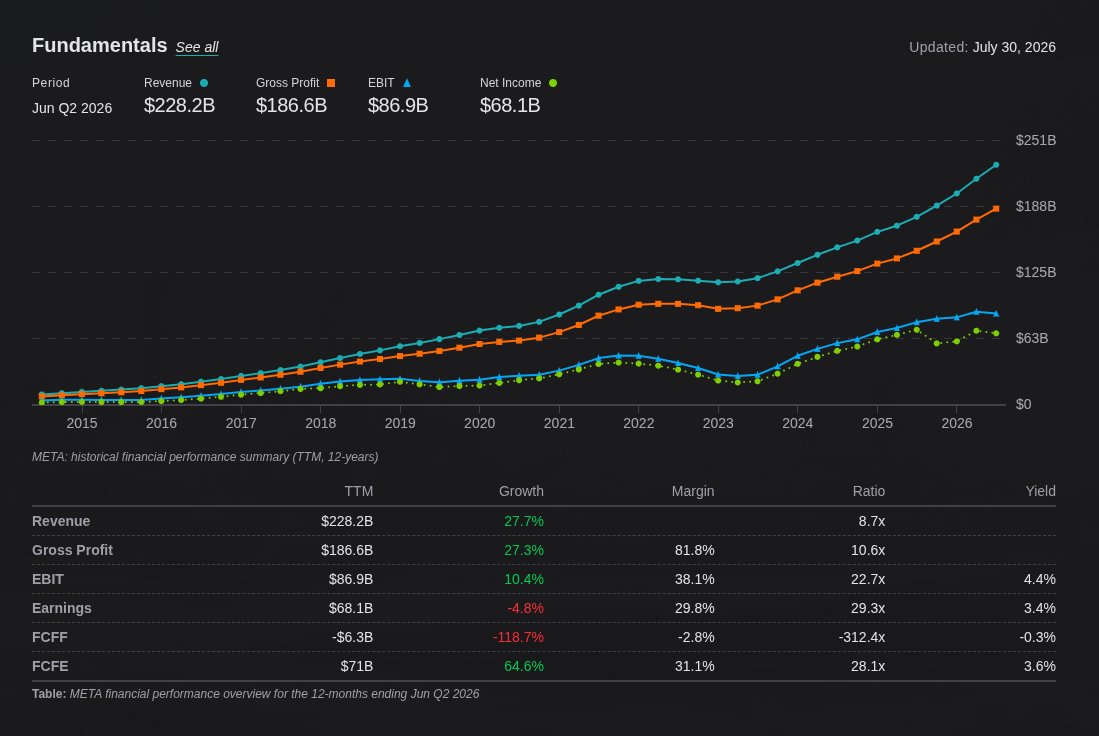Click the Gross Profit orange square legend marker
Image resolution: width=1099 pixels, height=736 pixels.
click(331, 83)
